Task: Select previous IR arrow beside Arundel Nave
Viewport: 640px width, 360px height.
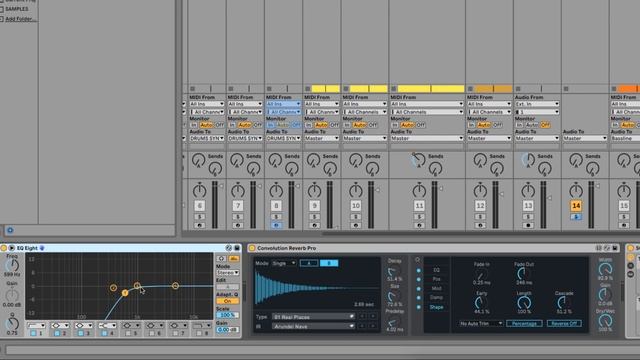Action: click(x=362, y=327)
